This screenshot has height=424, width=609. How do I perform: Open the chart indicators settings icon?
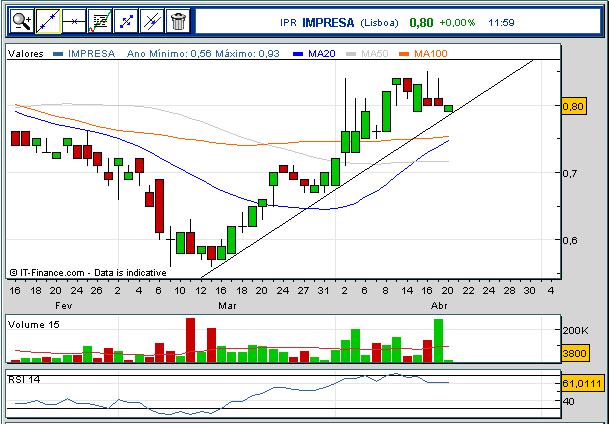point(100,21)
